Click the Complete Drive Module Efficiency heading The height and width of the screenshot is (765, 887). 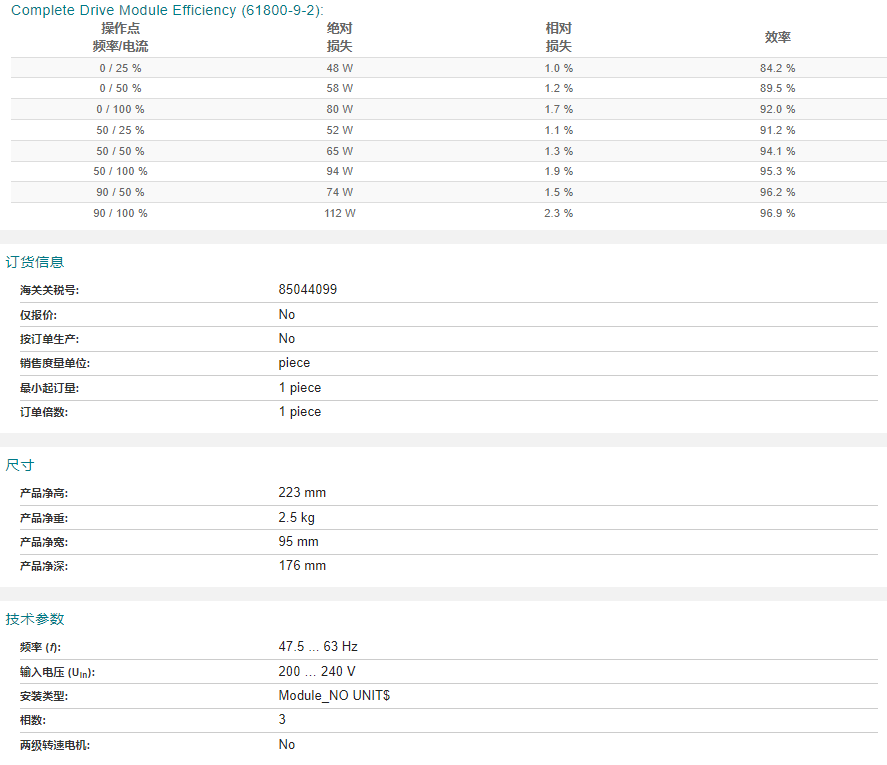pyautogui.click(x=167, y=10)
